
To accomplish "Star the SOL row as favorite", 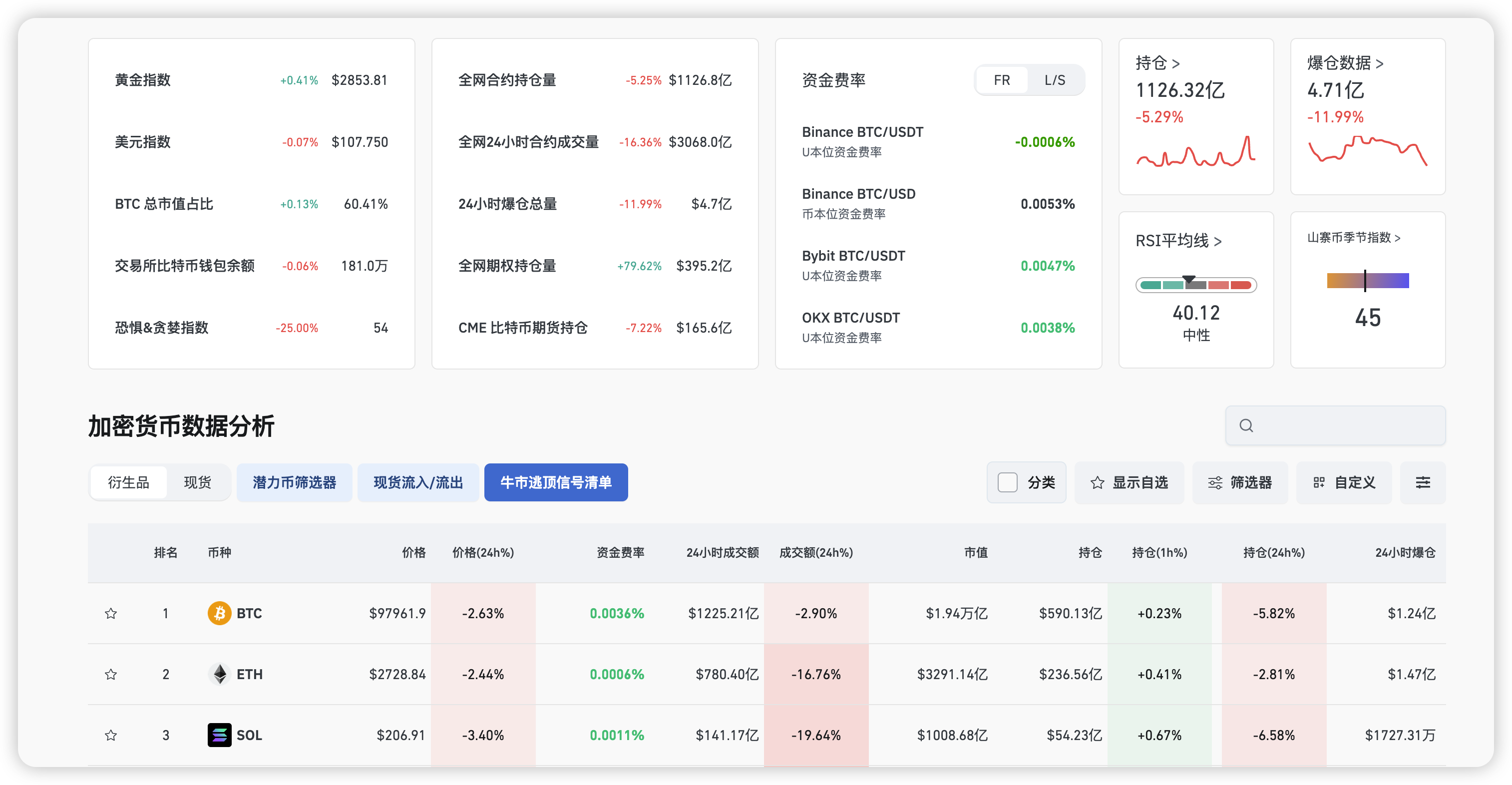I will coord(110,735).
